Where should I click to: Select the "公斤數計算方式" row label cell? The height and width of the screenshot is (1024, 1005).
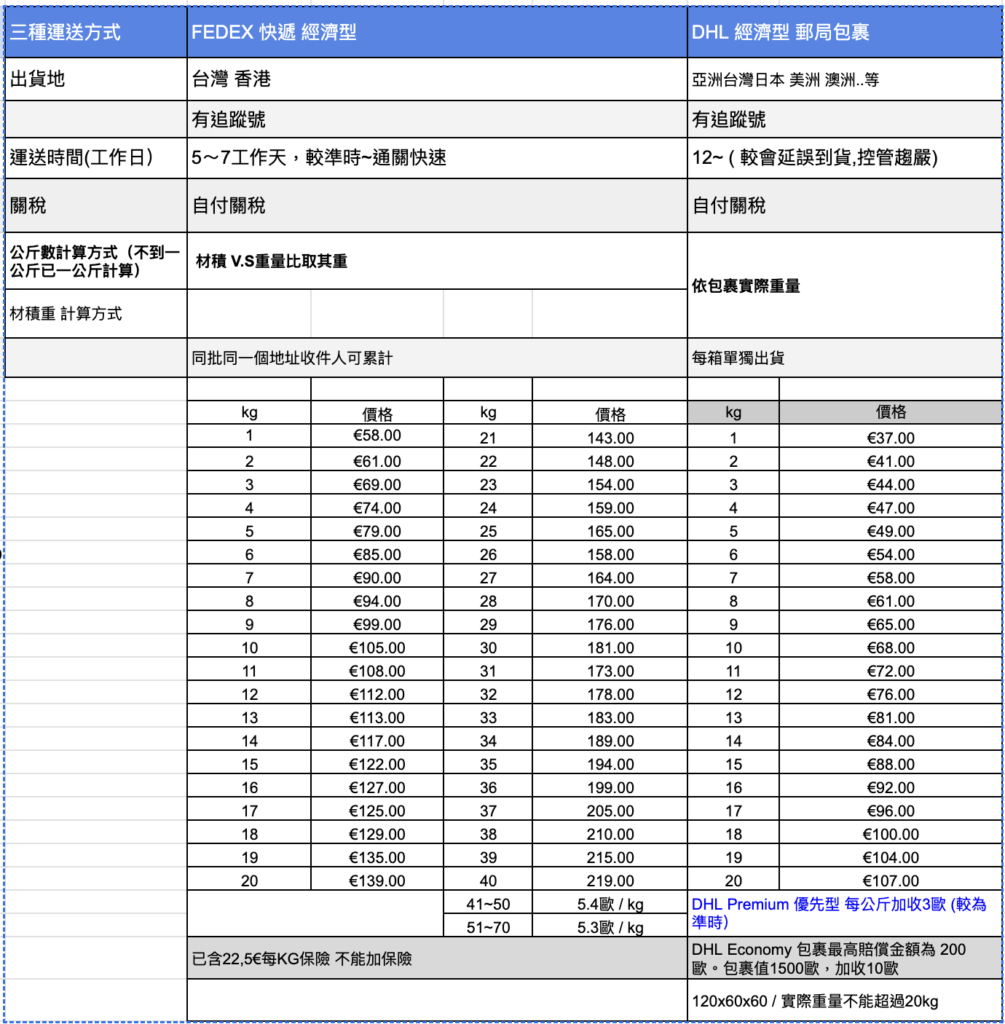(x=96, y=261)
